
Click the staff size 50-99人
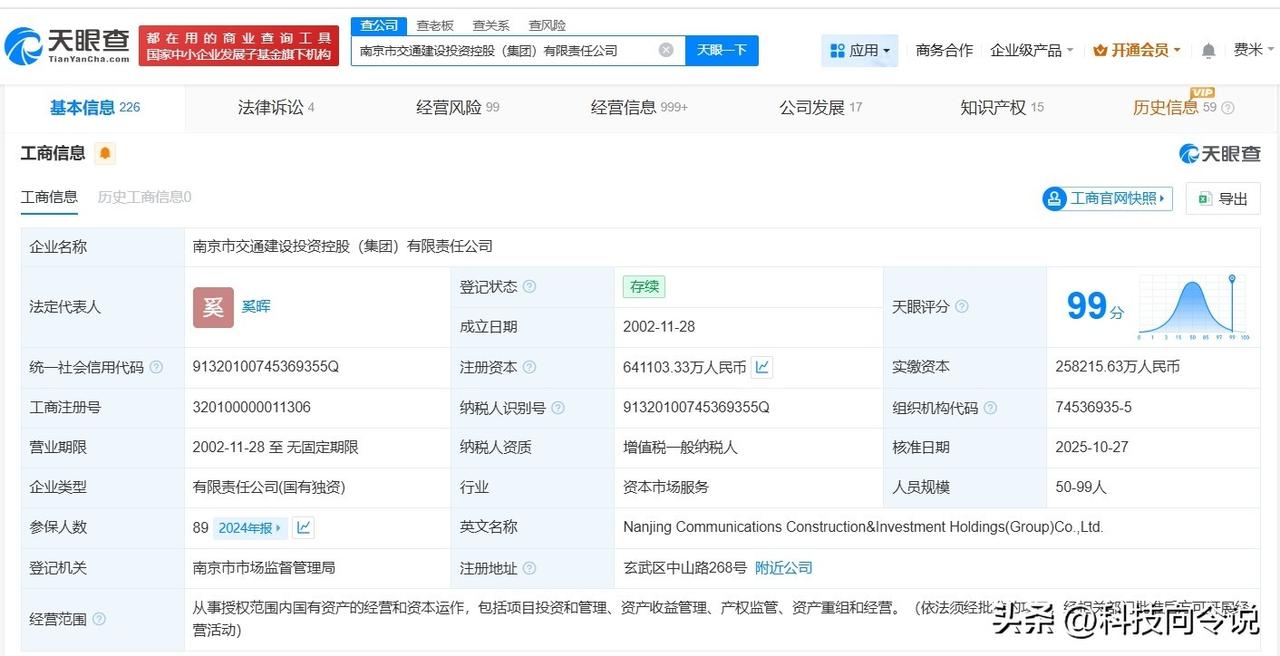coord(1081,487)
